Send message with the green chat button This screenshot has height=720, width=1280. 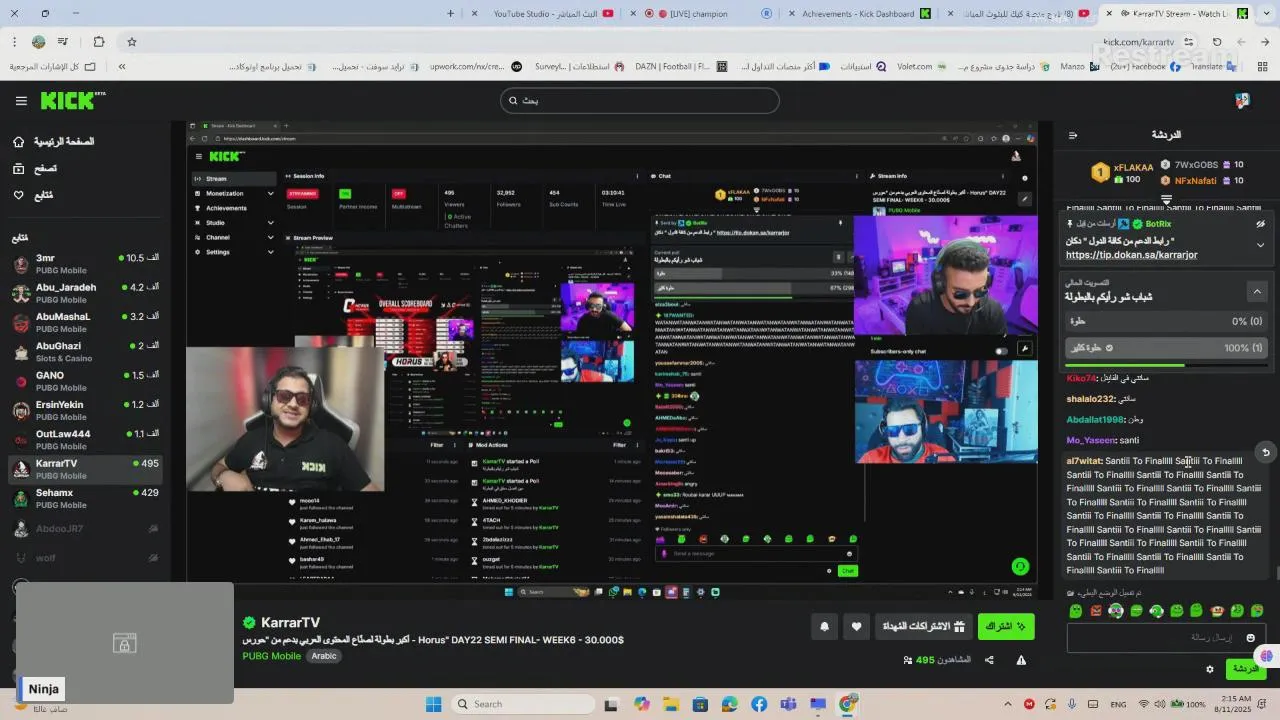click(1246, 669)
